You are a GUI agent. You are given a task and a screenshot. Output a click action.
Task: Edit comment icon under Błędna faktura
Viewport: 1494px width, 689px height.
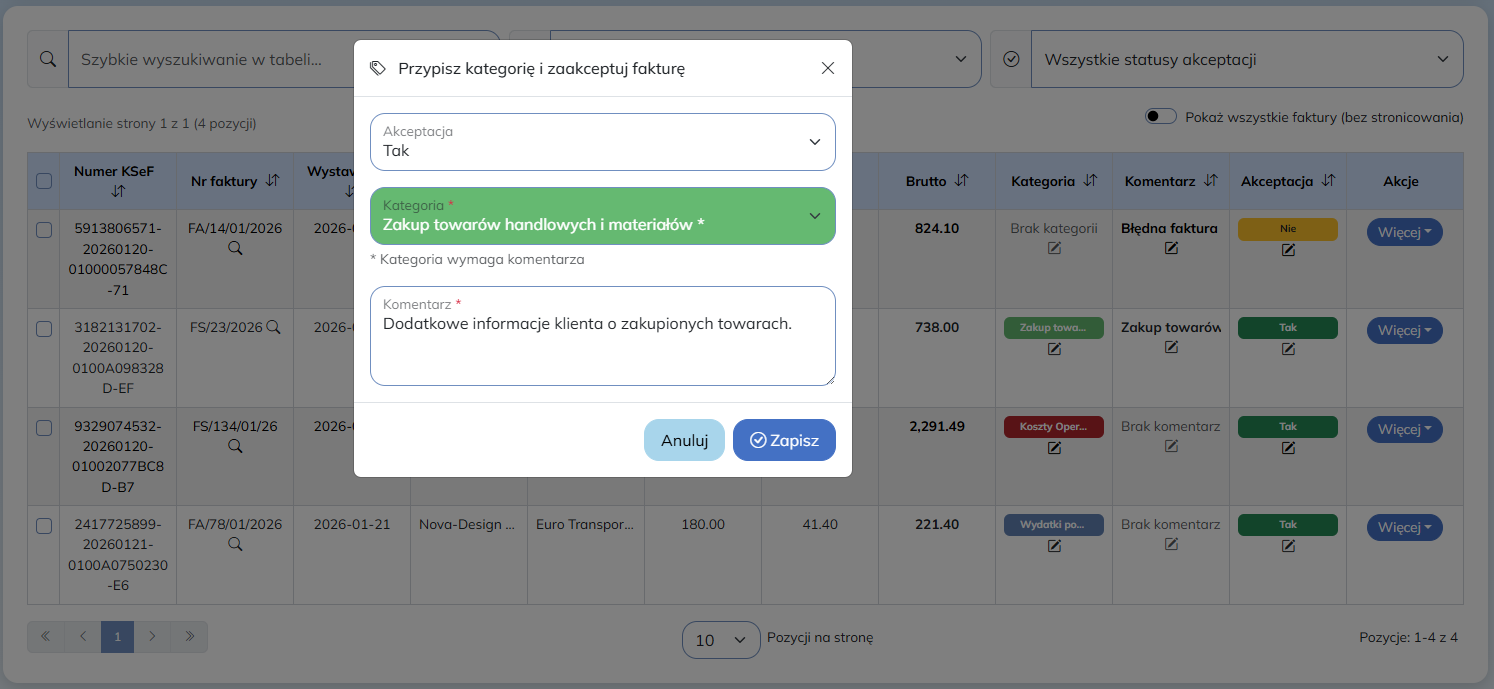point(1171,249)
